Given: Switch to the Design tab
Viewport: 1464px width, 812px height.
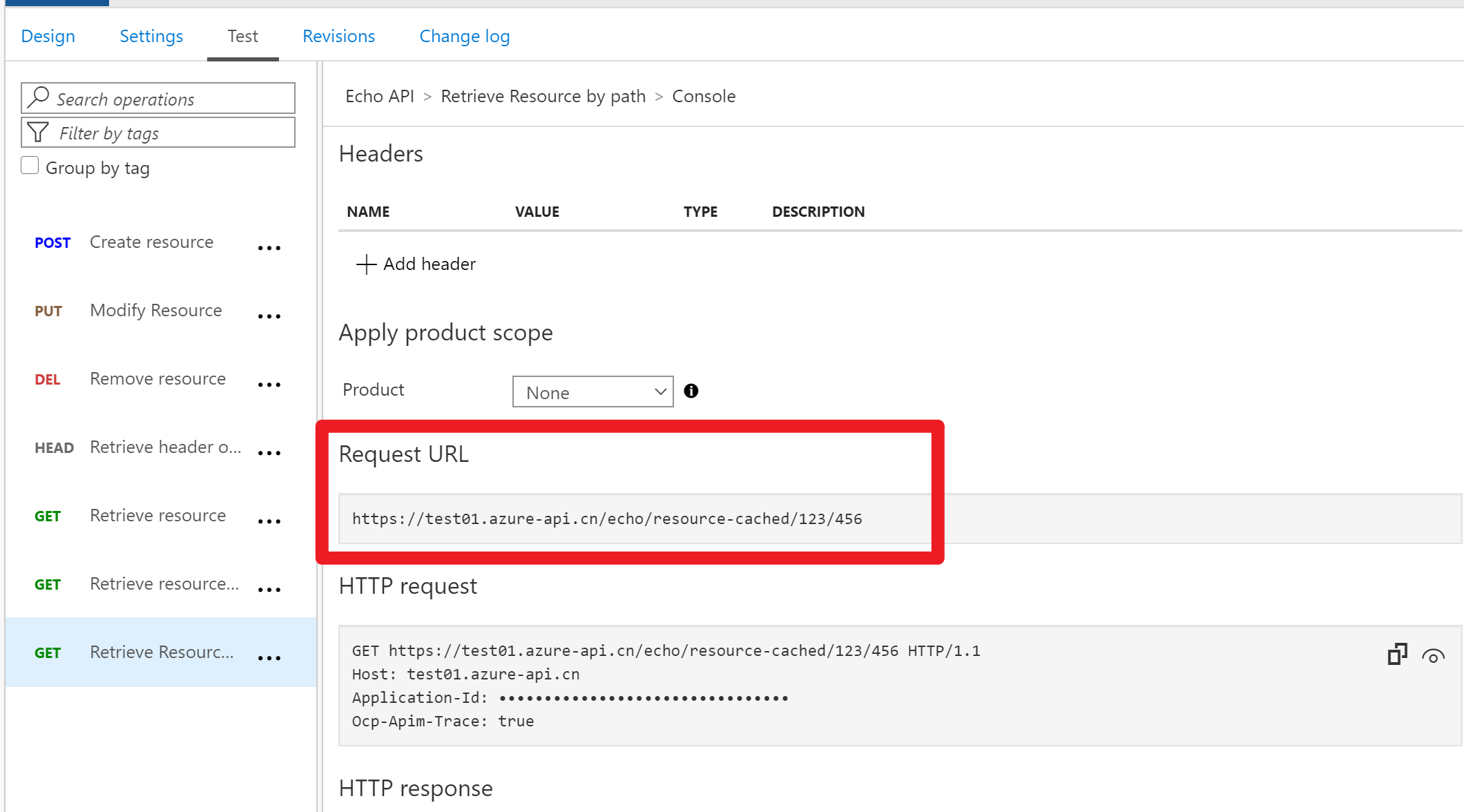Looking at the screenshot, I should pos(48,36).
